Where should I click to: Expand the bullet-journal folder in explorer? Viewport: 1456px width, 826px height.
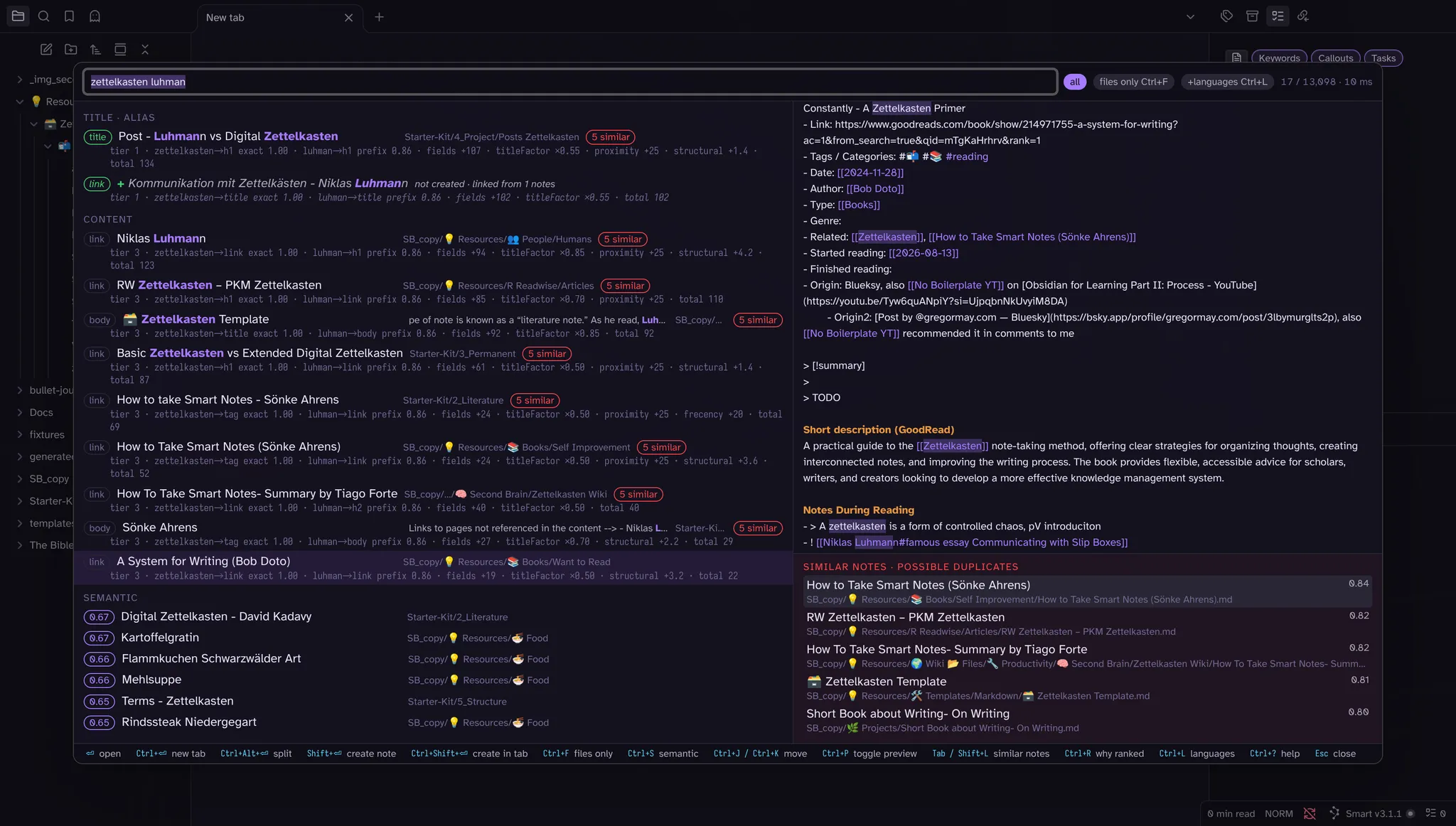pyautogui.click(x=20, y=390)
